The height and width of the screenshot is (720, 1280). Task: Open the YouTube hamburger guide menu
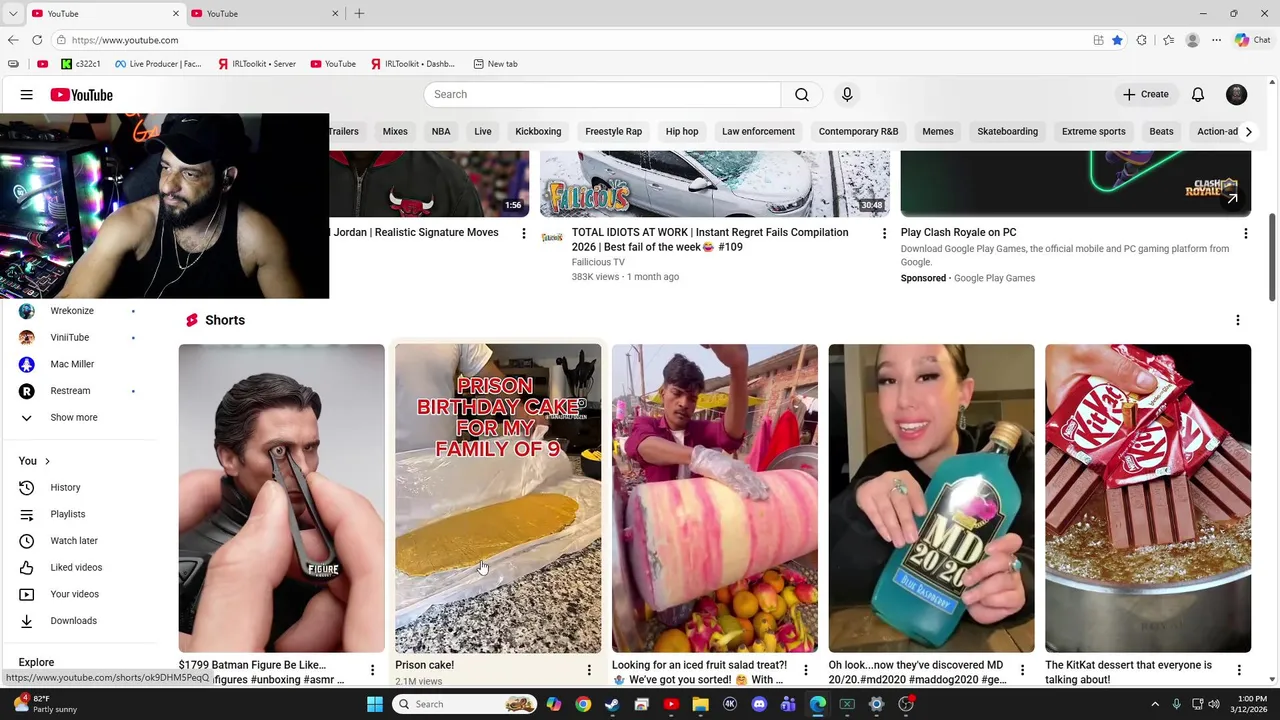pos(27,95)
